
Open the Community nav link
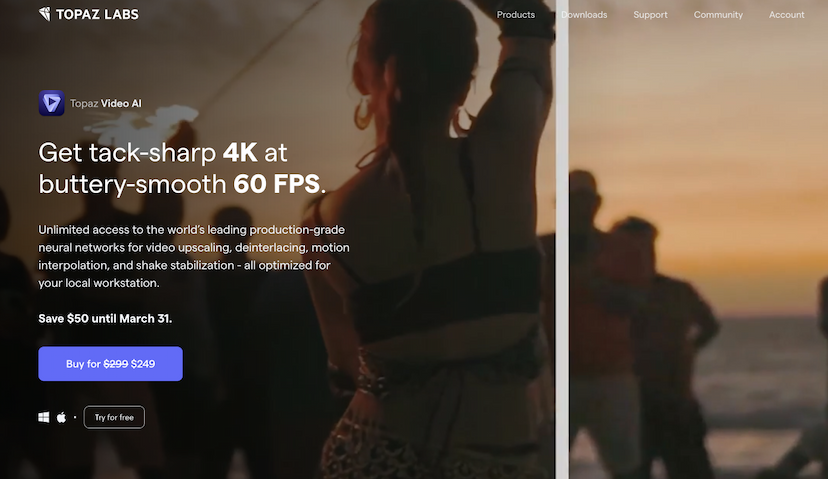(x=718, y=15)
